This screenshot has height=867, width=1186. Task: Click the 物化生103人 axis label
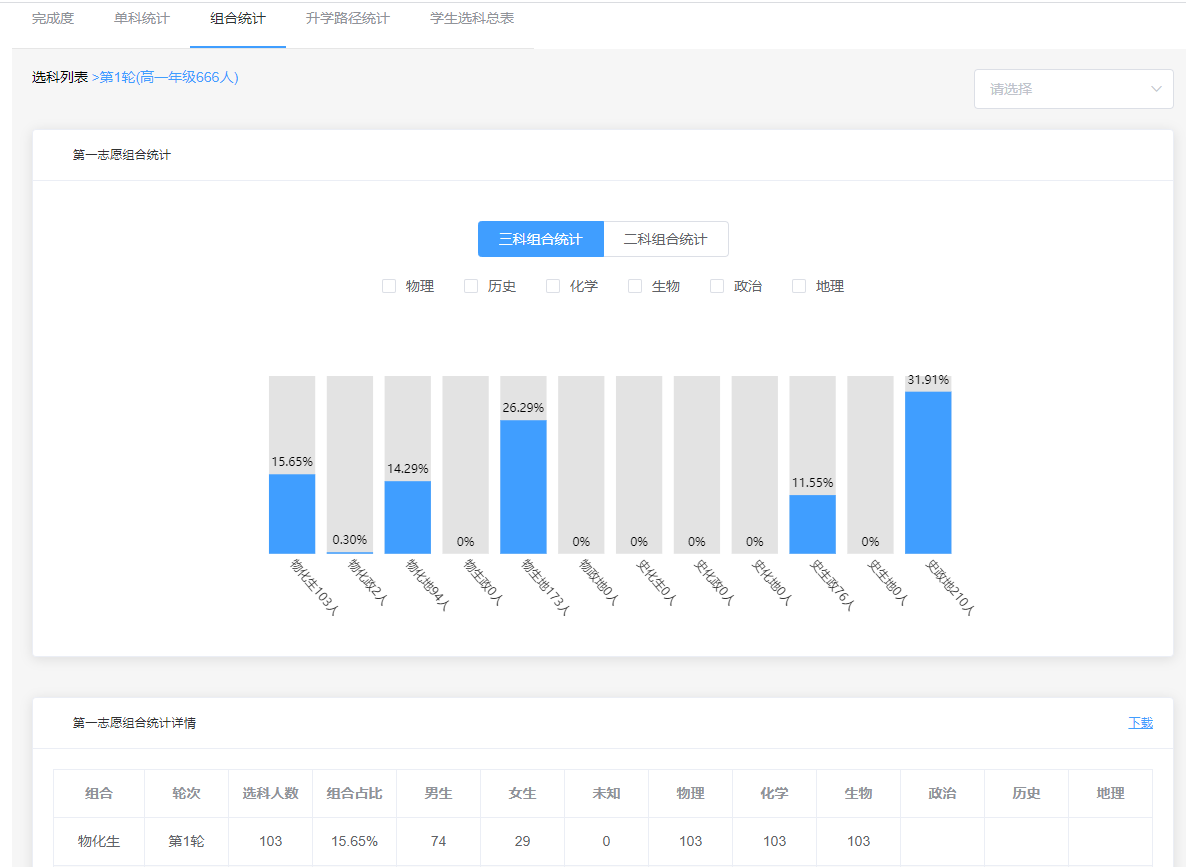(315, 587)
